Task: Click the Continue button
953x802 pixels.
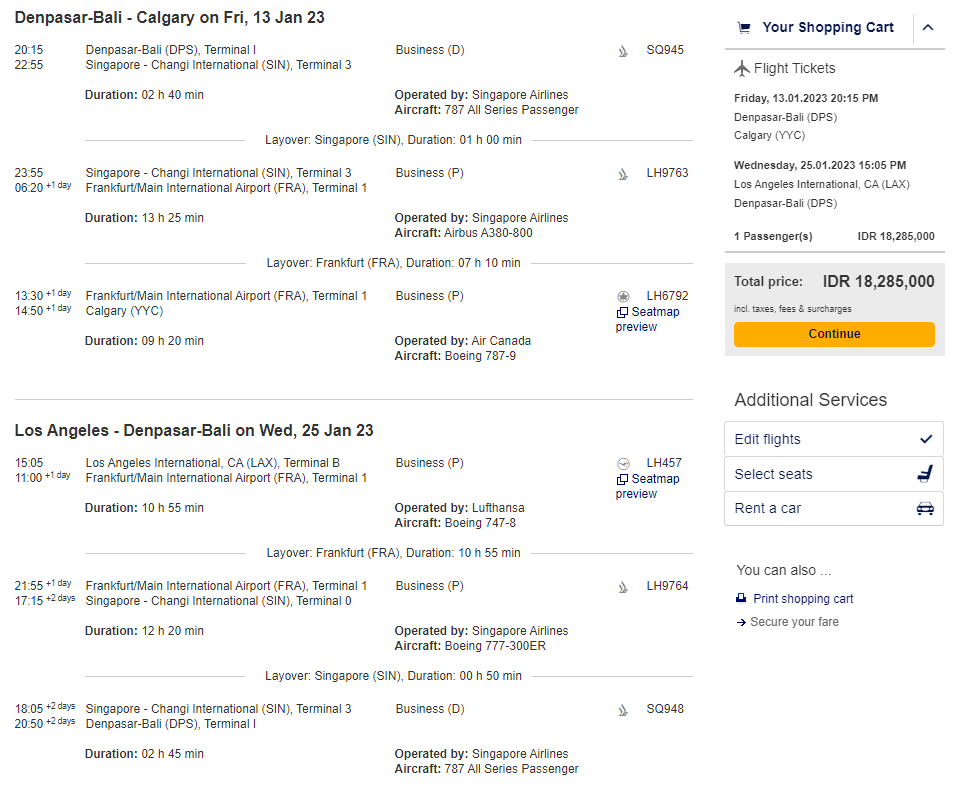Action: coord(834,334)
